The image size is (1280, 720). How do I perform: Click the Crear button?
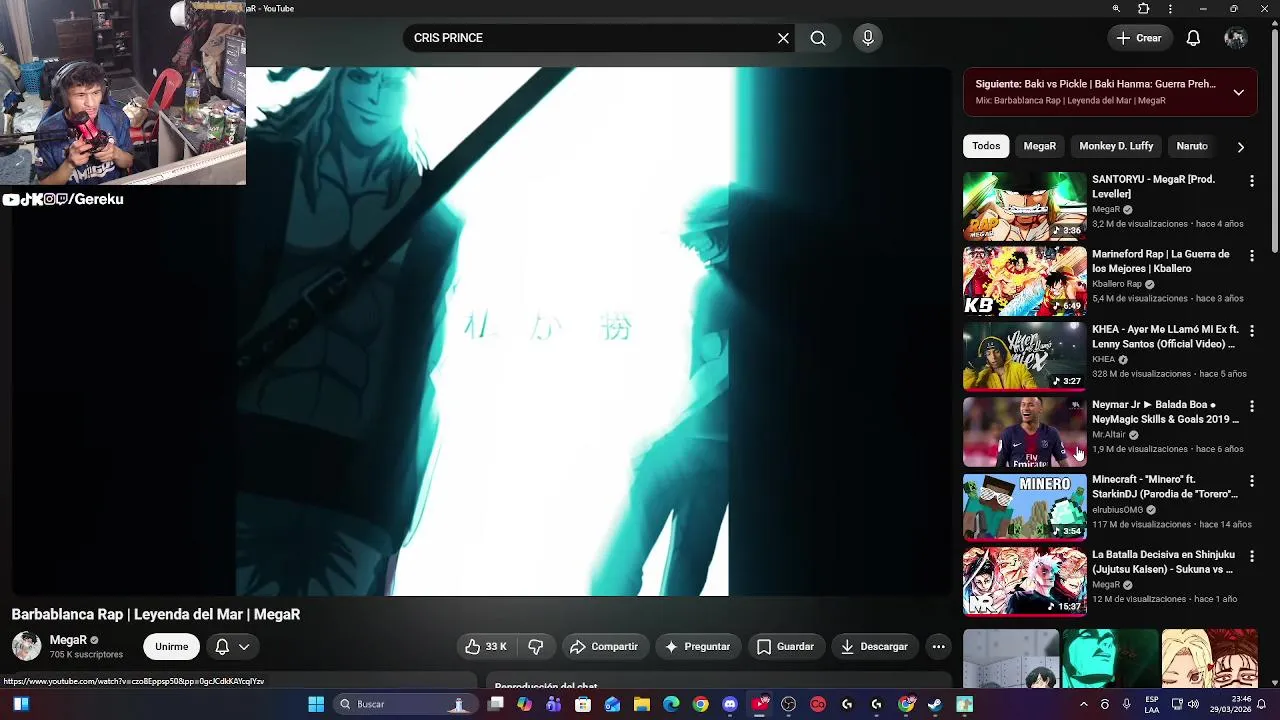pos(1139,38)
